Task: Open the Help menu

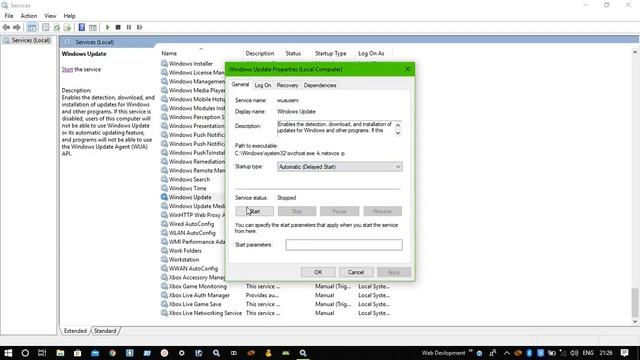Action: tap(69, 16)
